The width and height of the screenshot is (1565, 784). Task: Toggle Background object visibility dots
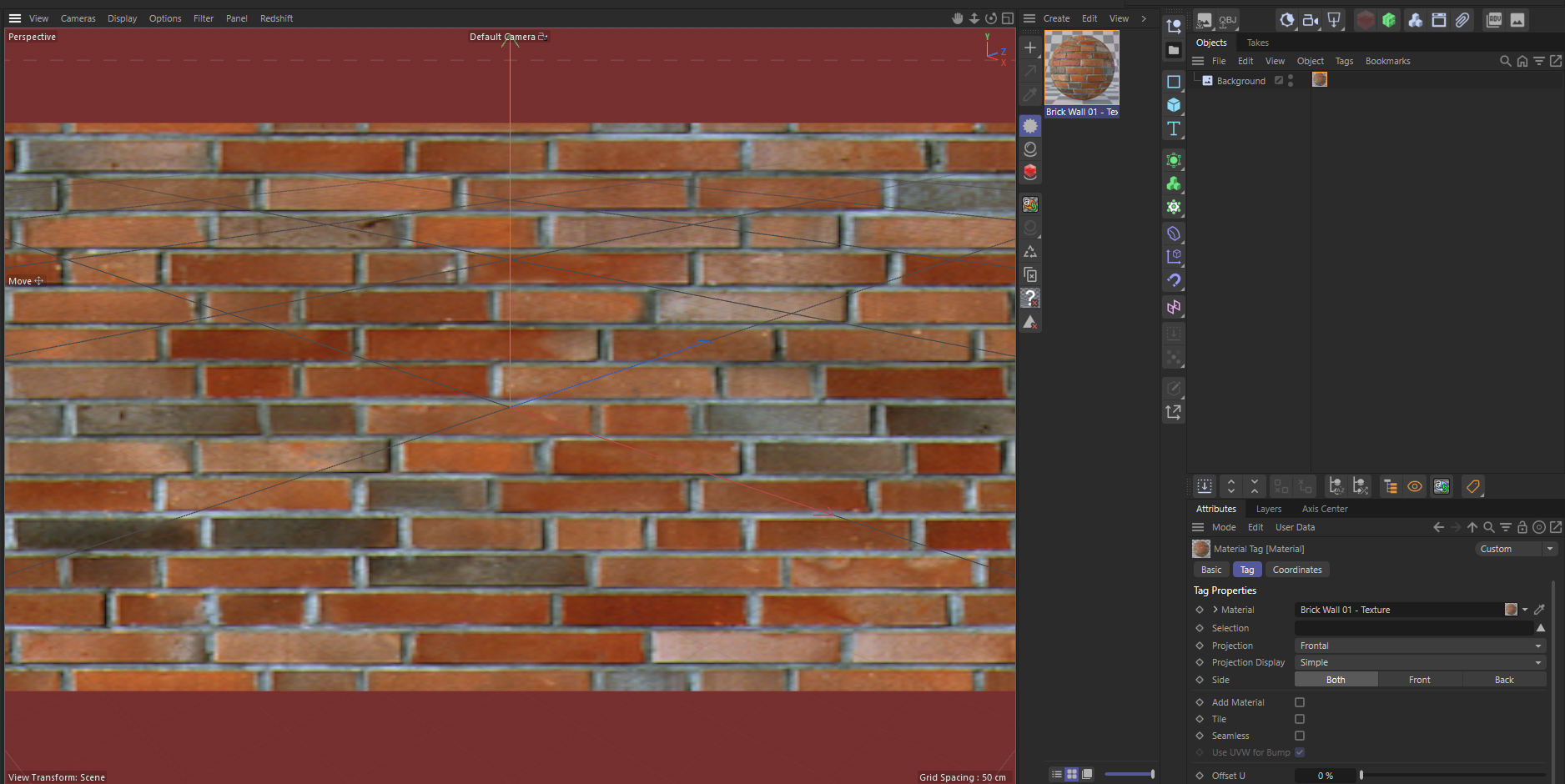click(x=1291, y=80)
